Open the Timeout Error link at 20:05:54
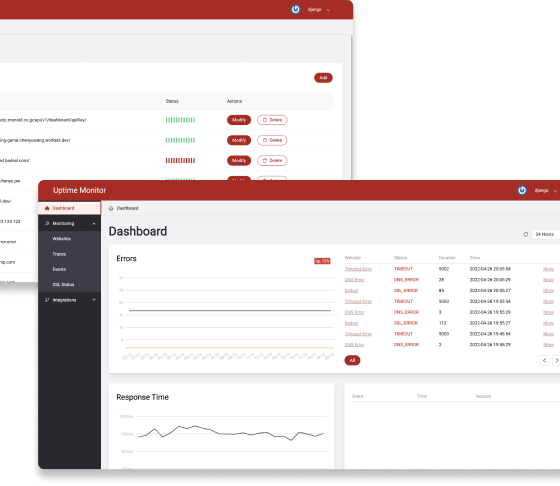 tap(358, 269)
